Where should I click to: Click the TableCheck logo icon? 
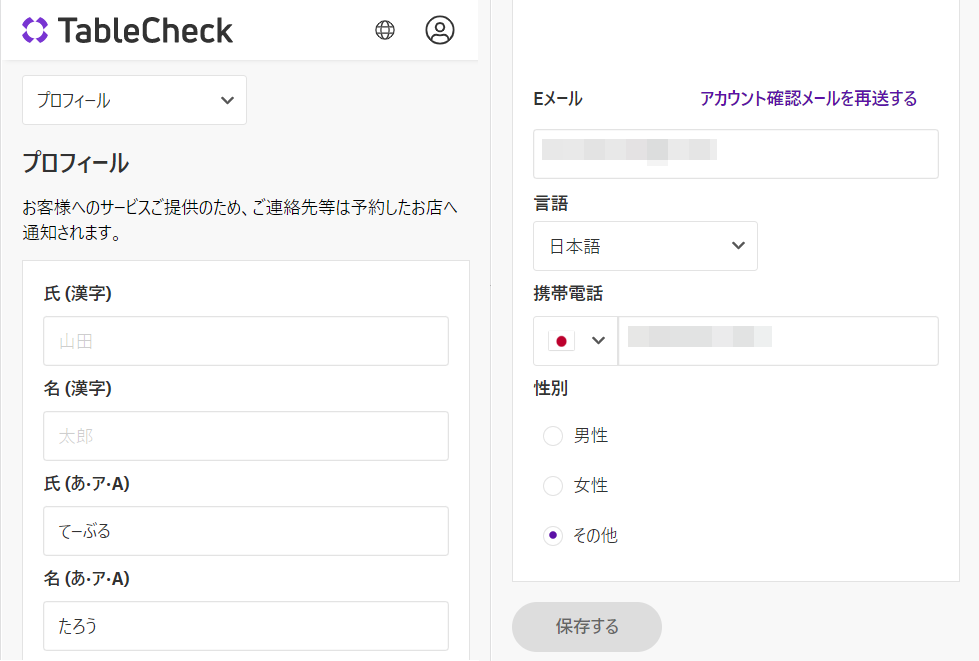point(35,30)
